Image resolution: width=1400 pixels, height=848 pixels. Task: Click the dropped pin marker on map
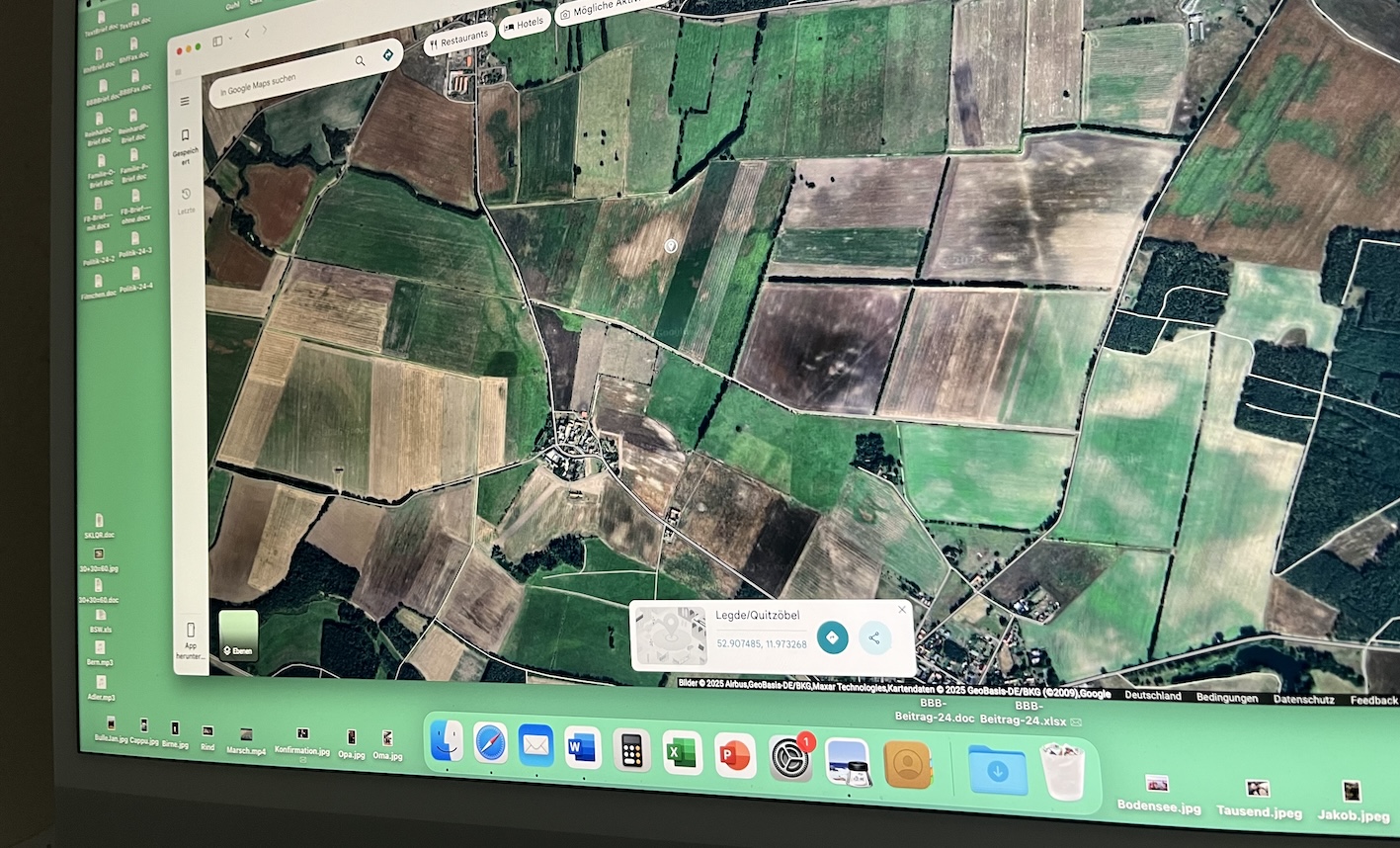click(x=671, y=246)
